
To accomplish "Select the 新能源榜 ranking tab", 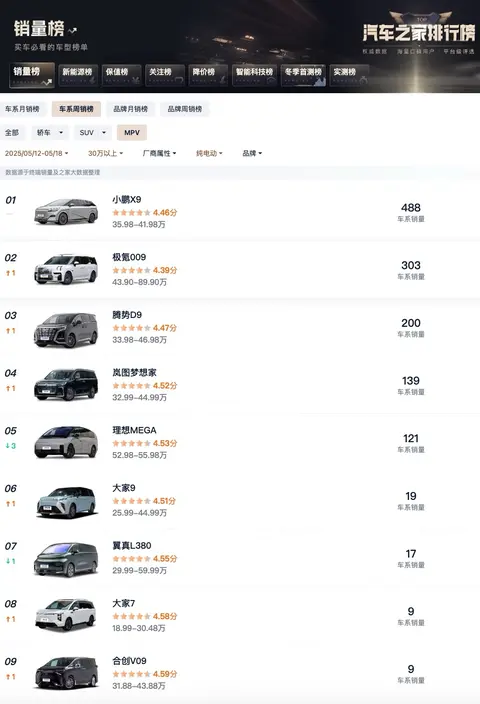I will (77, 75).
